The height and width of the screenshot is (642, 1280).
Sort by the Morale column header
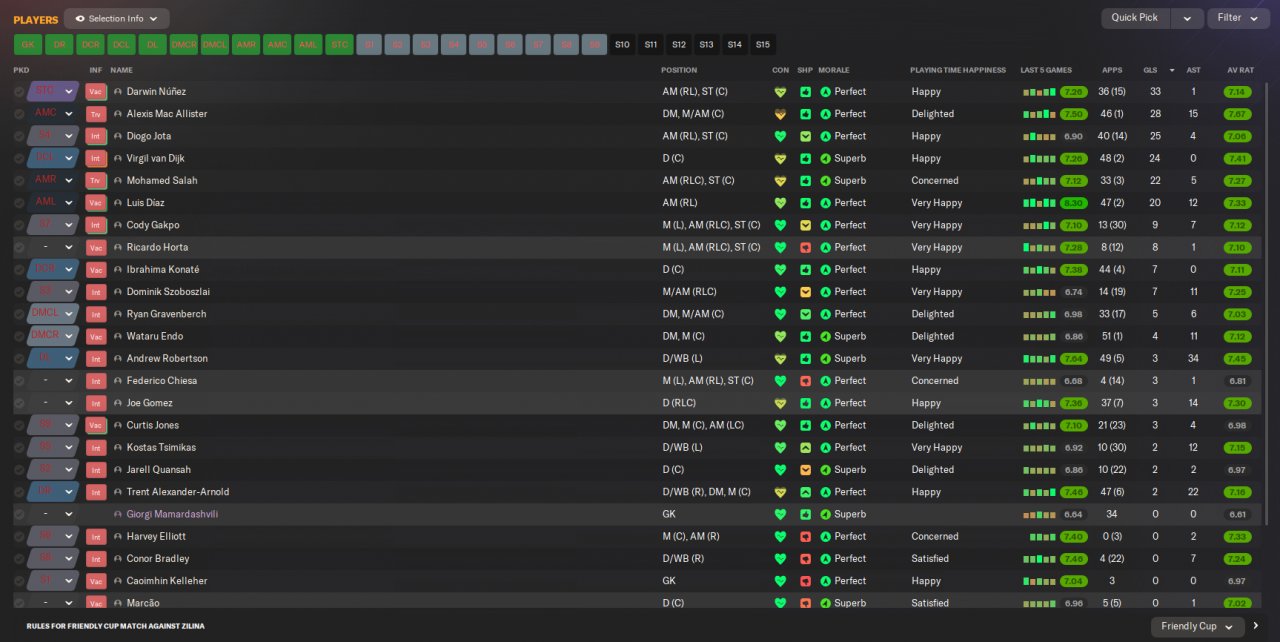pos(833,70)
